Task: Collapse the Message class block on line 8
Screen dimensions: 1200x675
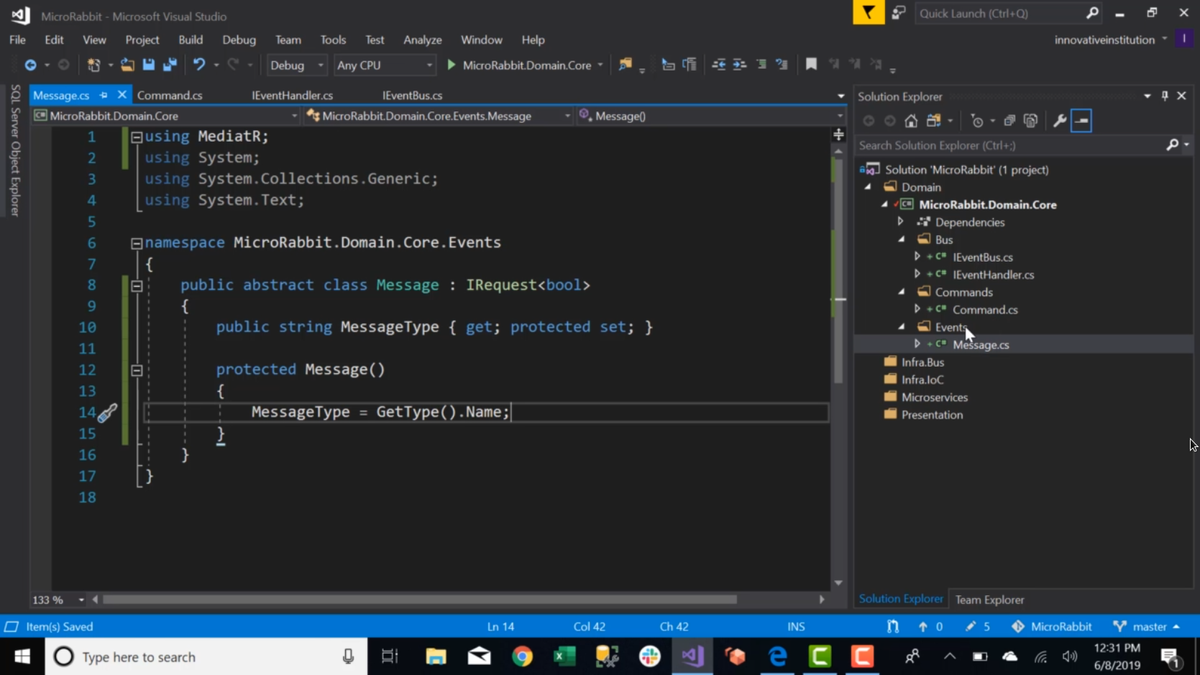Action: tap(136, 285)
